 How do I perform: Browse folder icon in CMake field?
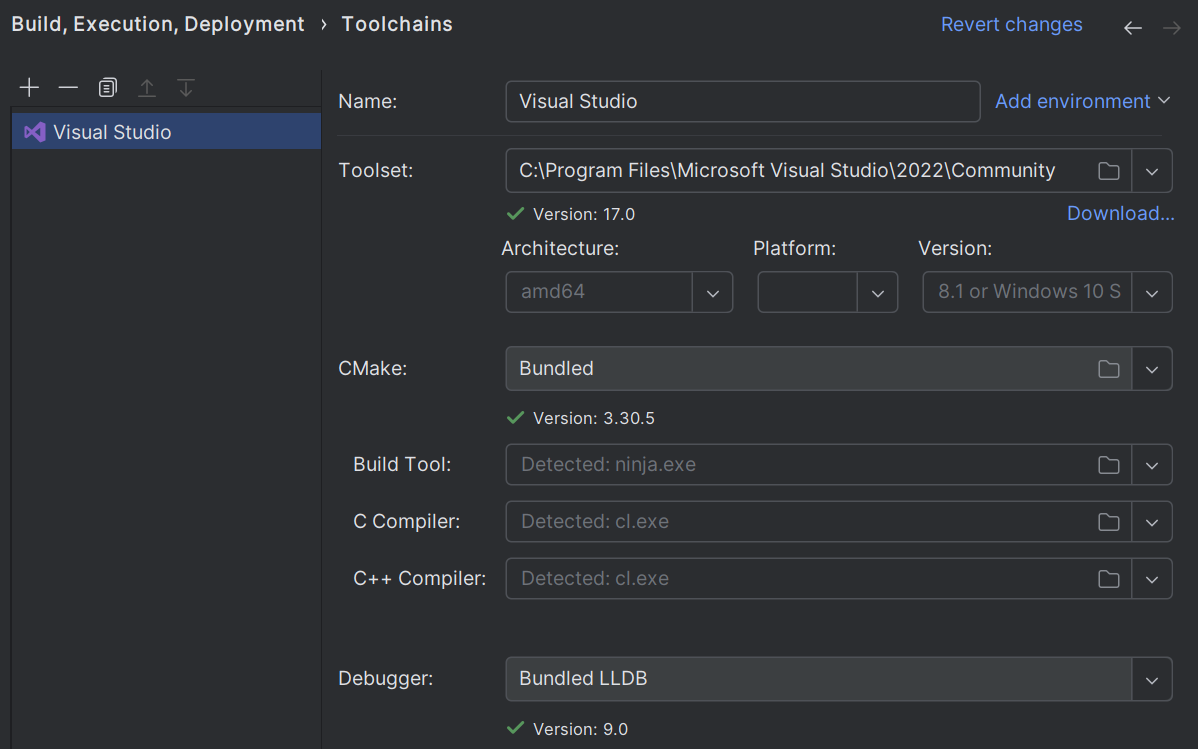1109,369
